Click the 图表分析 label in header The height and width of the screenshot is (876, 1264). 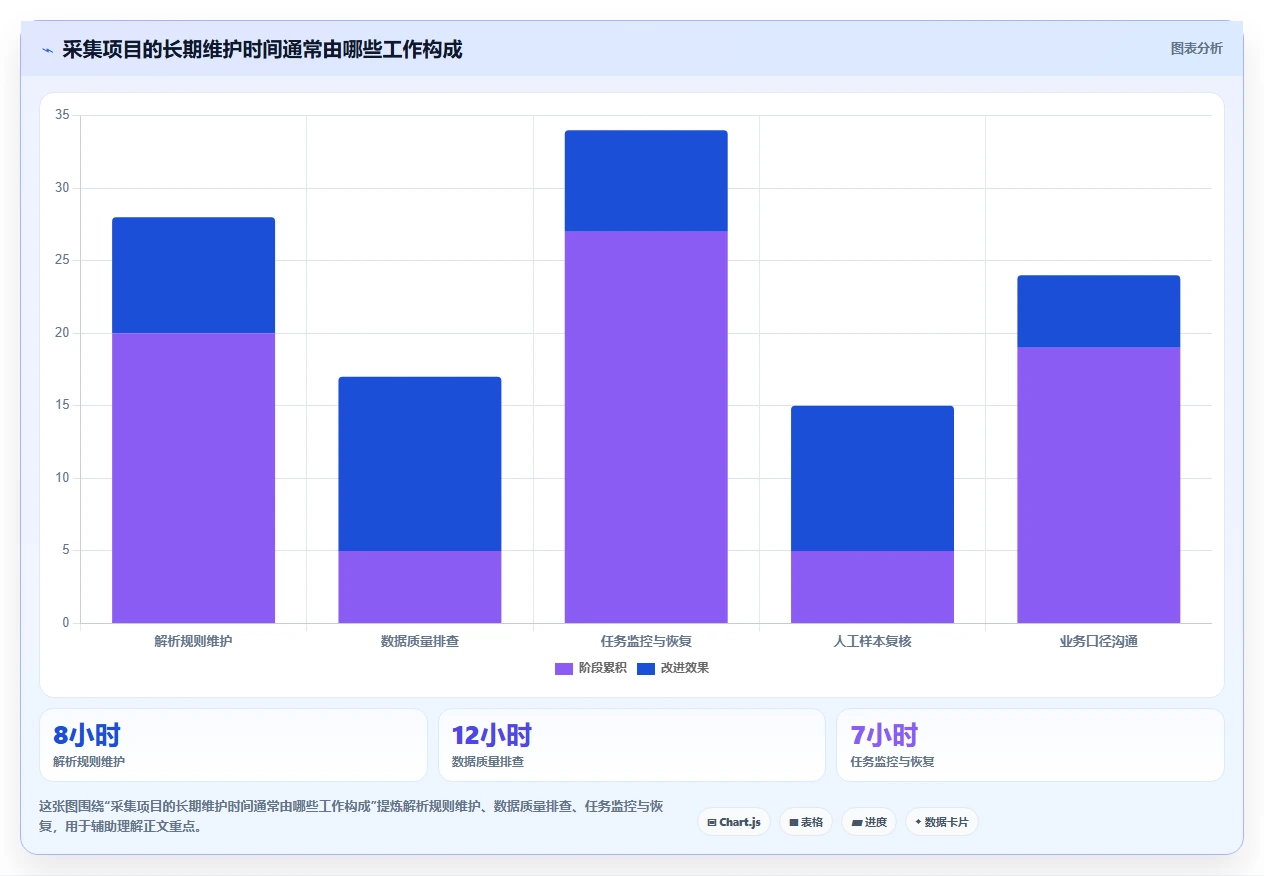tap(1196, 48)
